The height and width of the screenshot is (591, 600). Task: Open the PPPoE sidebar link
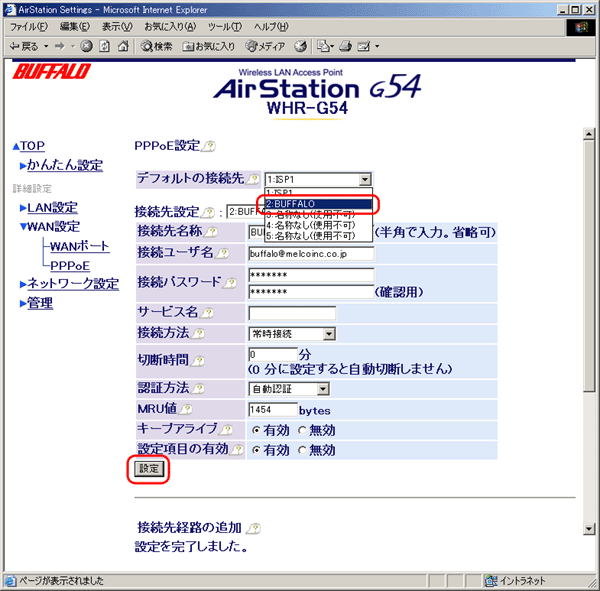[x=70, y=266]
